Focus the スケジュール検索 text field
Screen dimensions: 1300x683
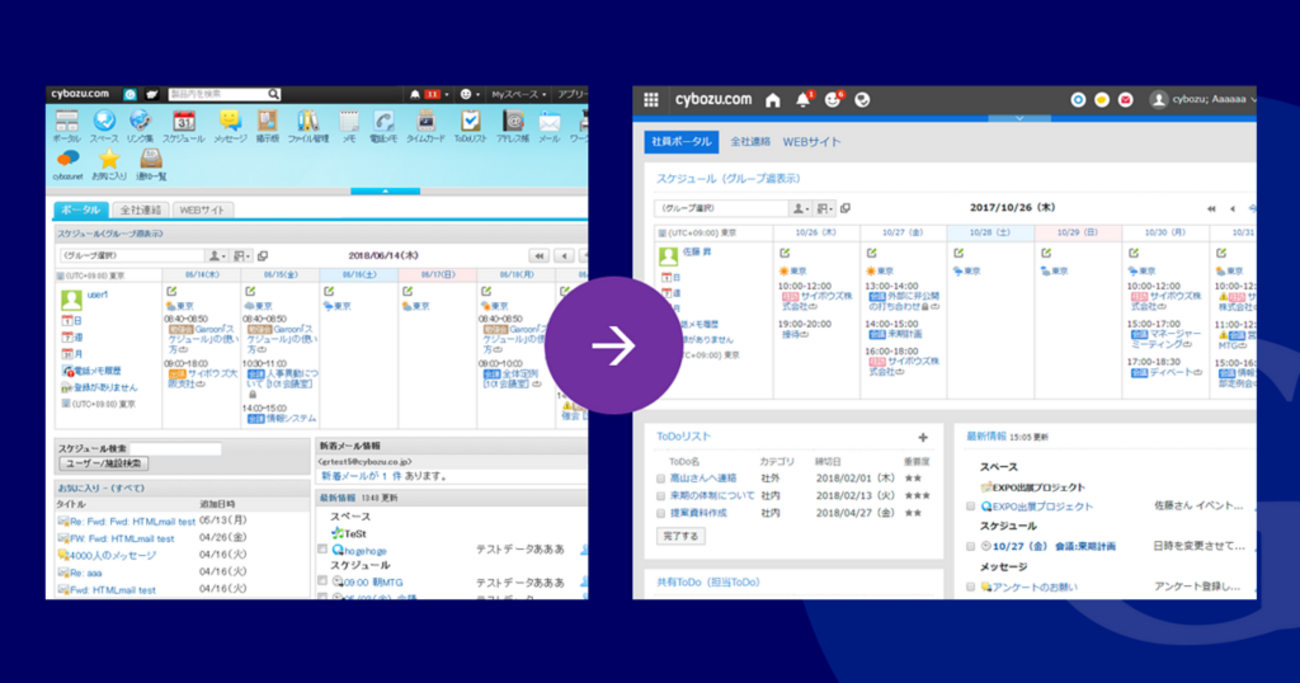coord(175,449)
